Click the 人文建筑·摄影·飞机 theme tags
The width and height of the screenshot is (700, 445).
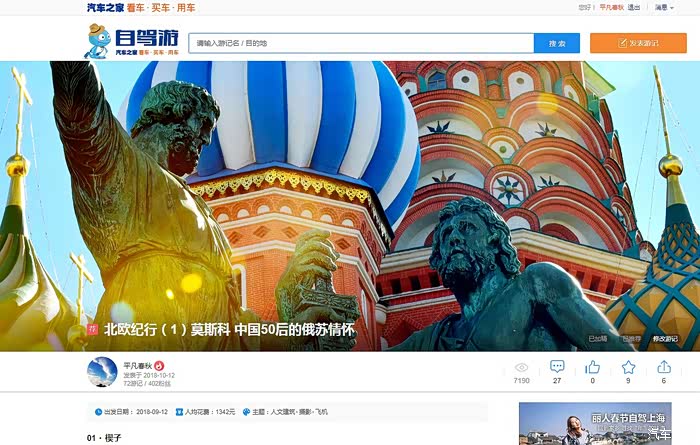pyautogui.click(x=299, y=412)
